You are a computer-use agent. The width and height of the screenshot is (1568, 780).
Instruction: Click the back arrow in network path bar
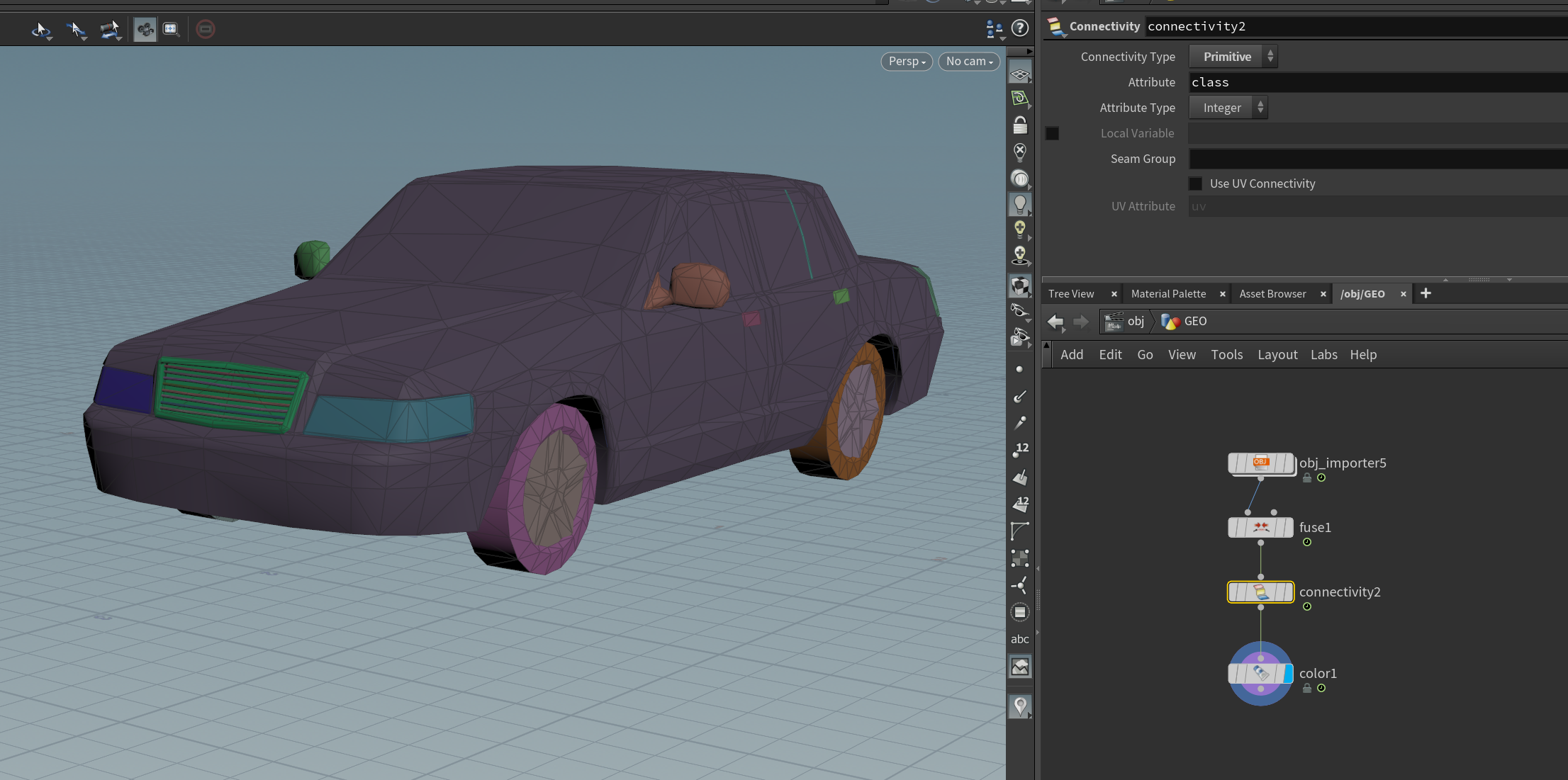(1055, 322)
